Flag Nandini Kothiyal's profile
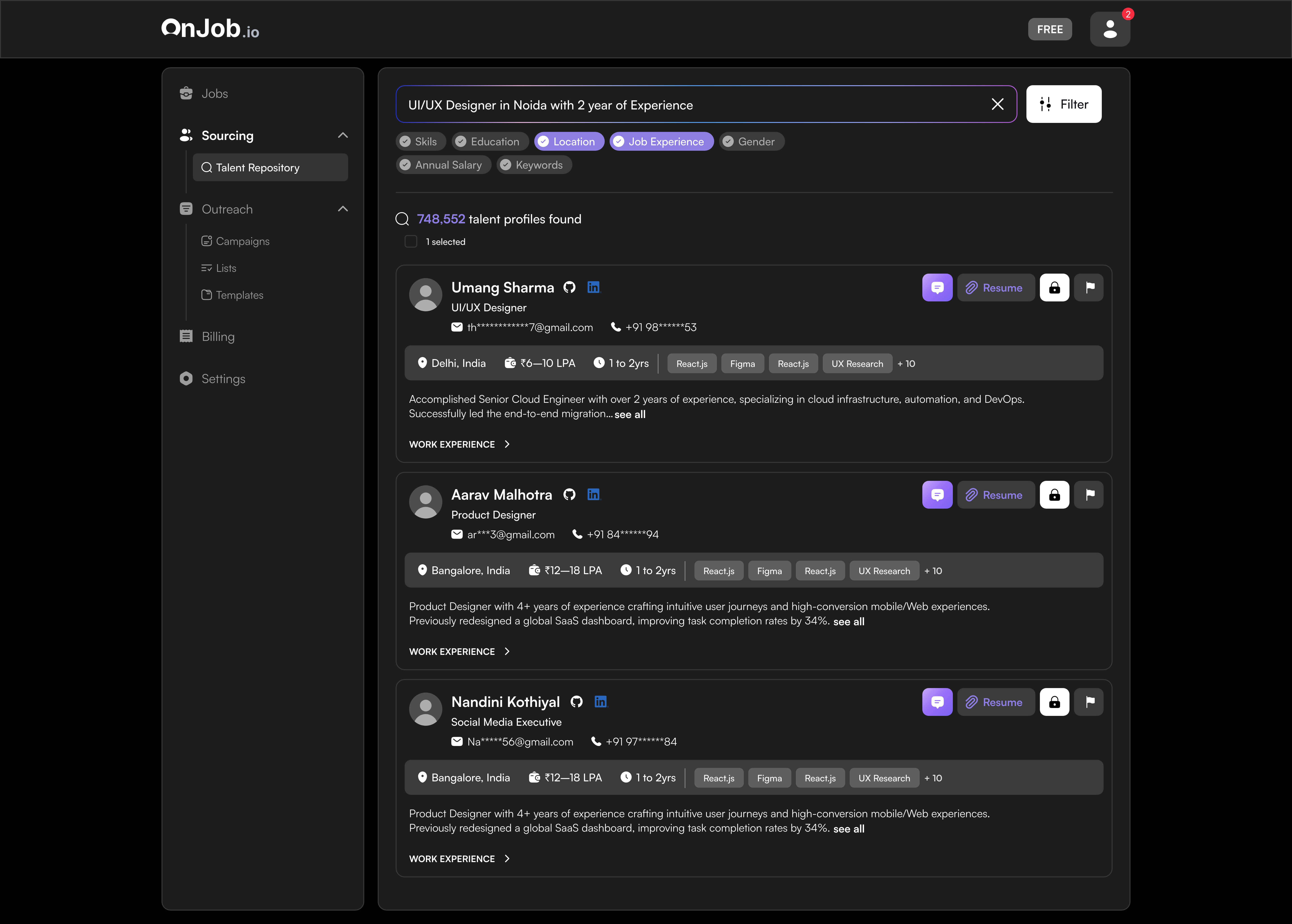1292x924 pixels. (1089, 702)
